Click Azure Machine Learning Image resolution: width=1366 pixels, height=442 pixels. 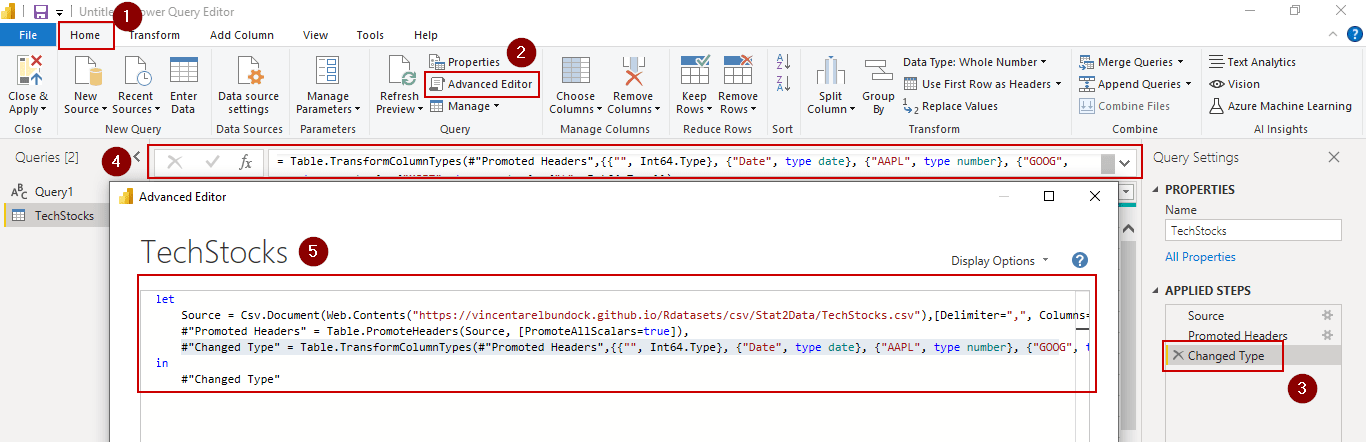click(1280, 106)
